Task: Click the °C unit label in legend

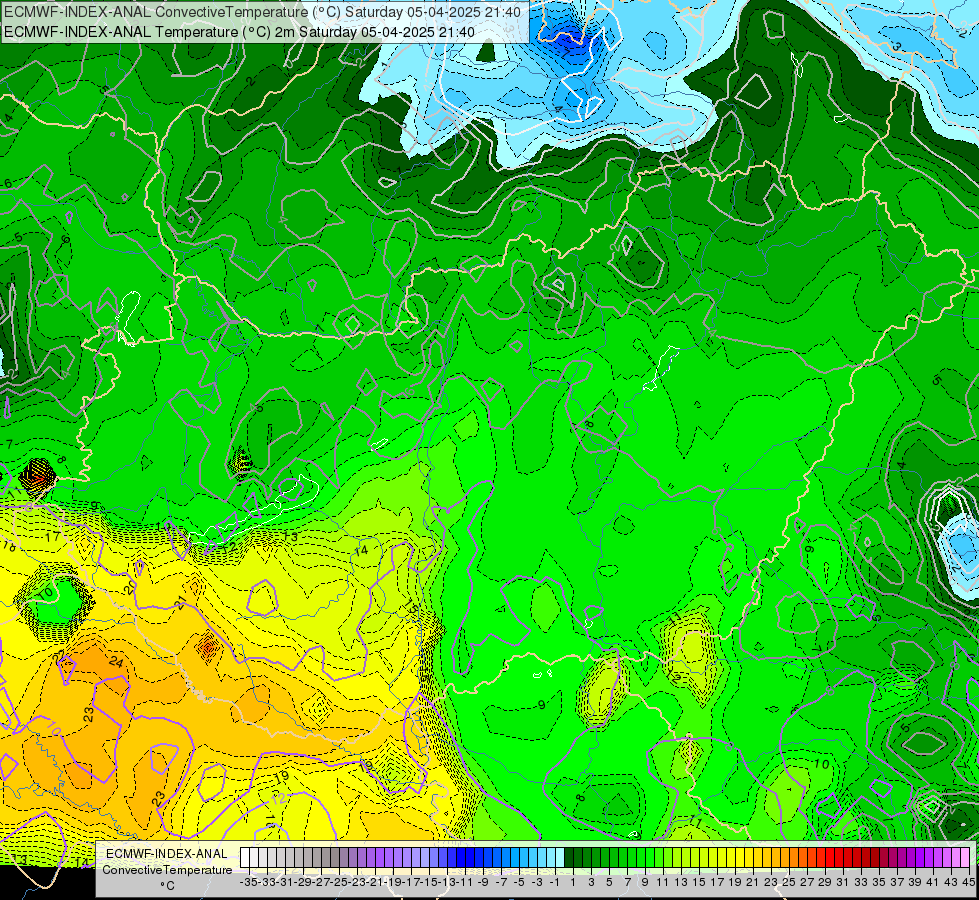Action: [167, 886]
